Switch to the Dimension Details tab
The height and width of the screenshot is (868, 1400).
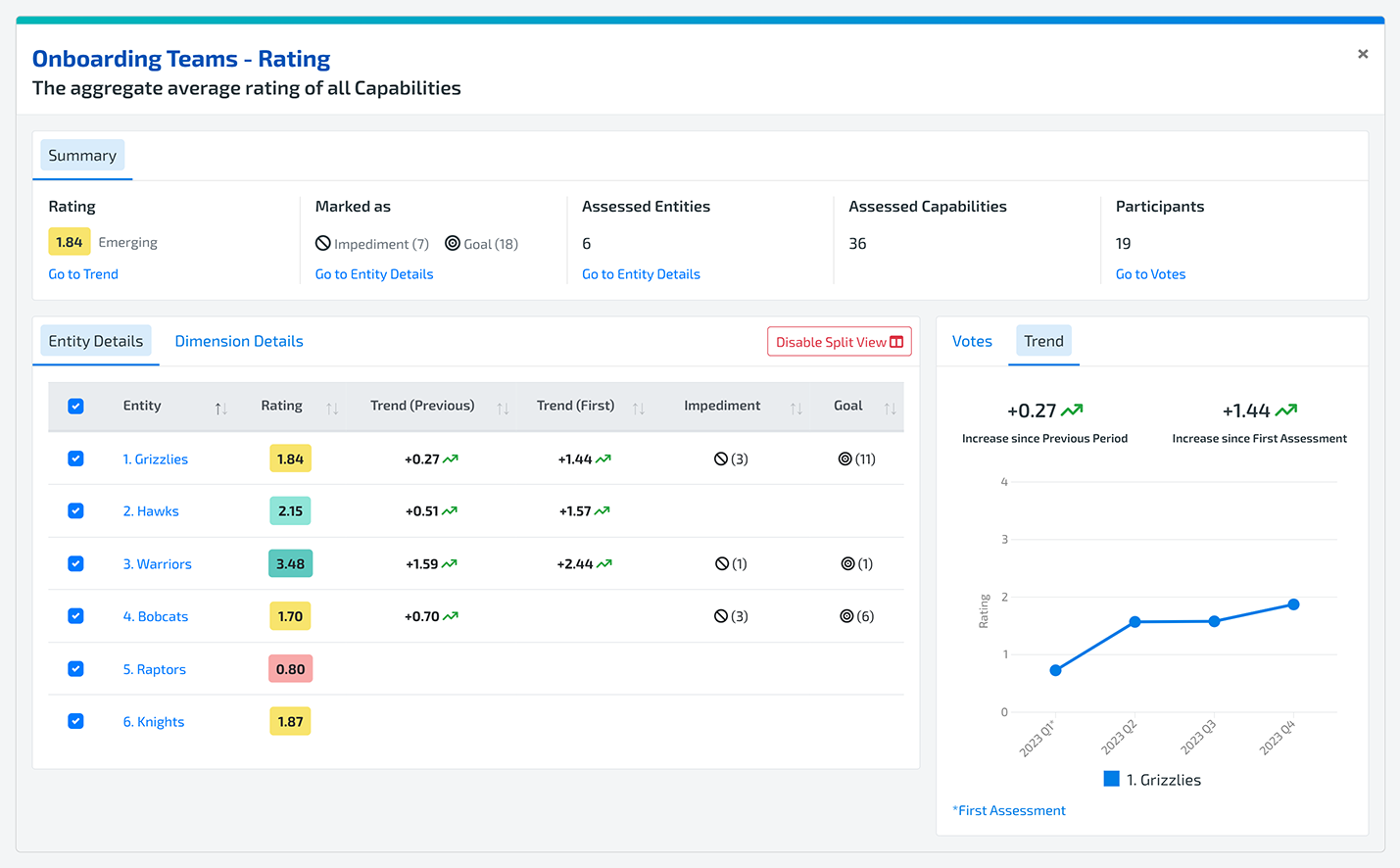[x=239, y=341]
